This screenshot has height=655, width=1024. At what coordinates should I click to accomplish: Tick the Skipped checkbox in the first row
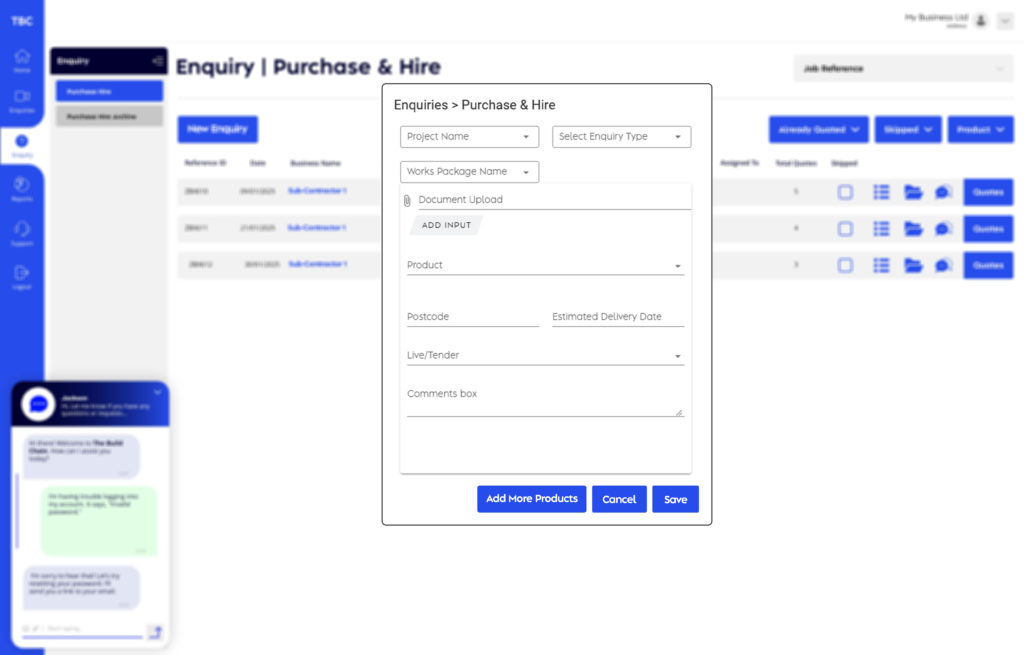845,192
